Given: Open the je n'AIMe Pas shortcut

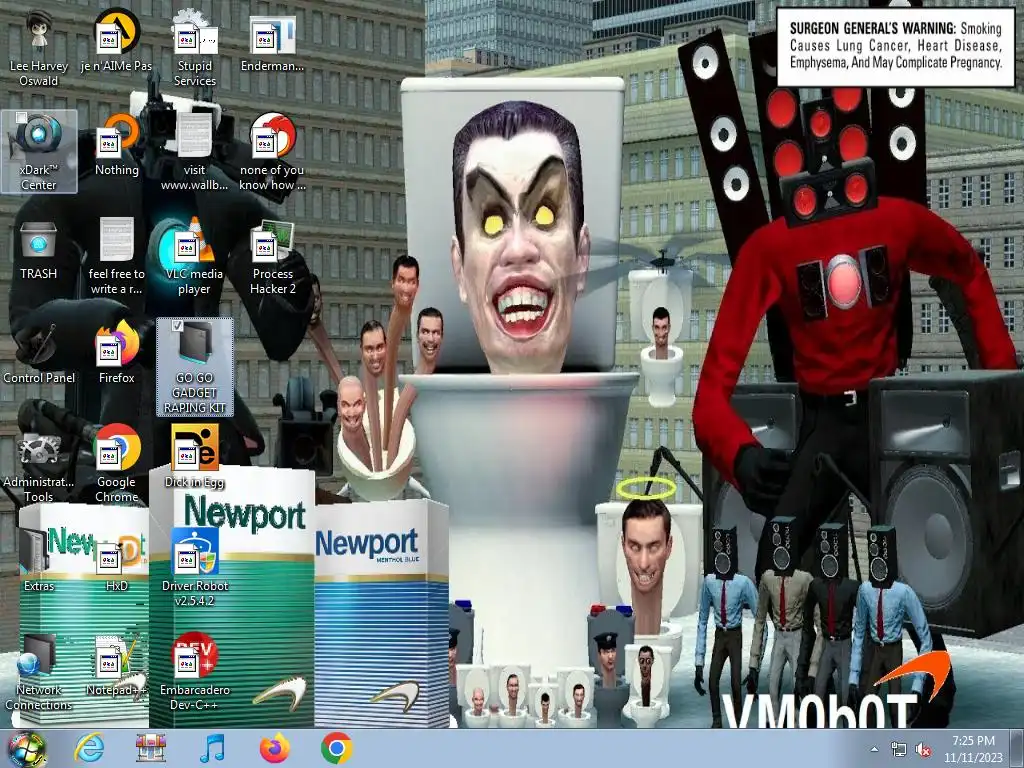Looking at the screenshot, I should click(116, 40).
